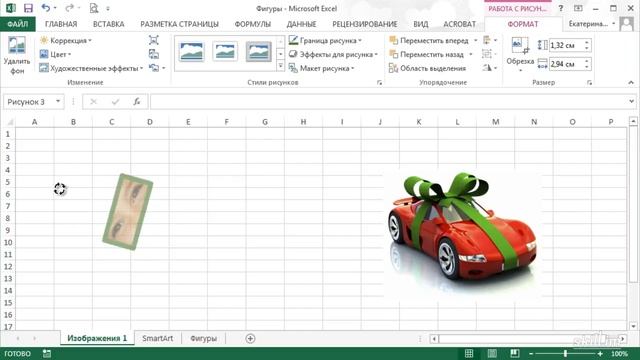Click the Compress Pictures icon
Image resolution: width=640 pixels, height=360 pixels.
(153, 40)
